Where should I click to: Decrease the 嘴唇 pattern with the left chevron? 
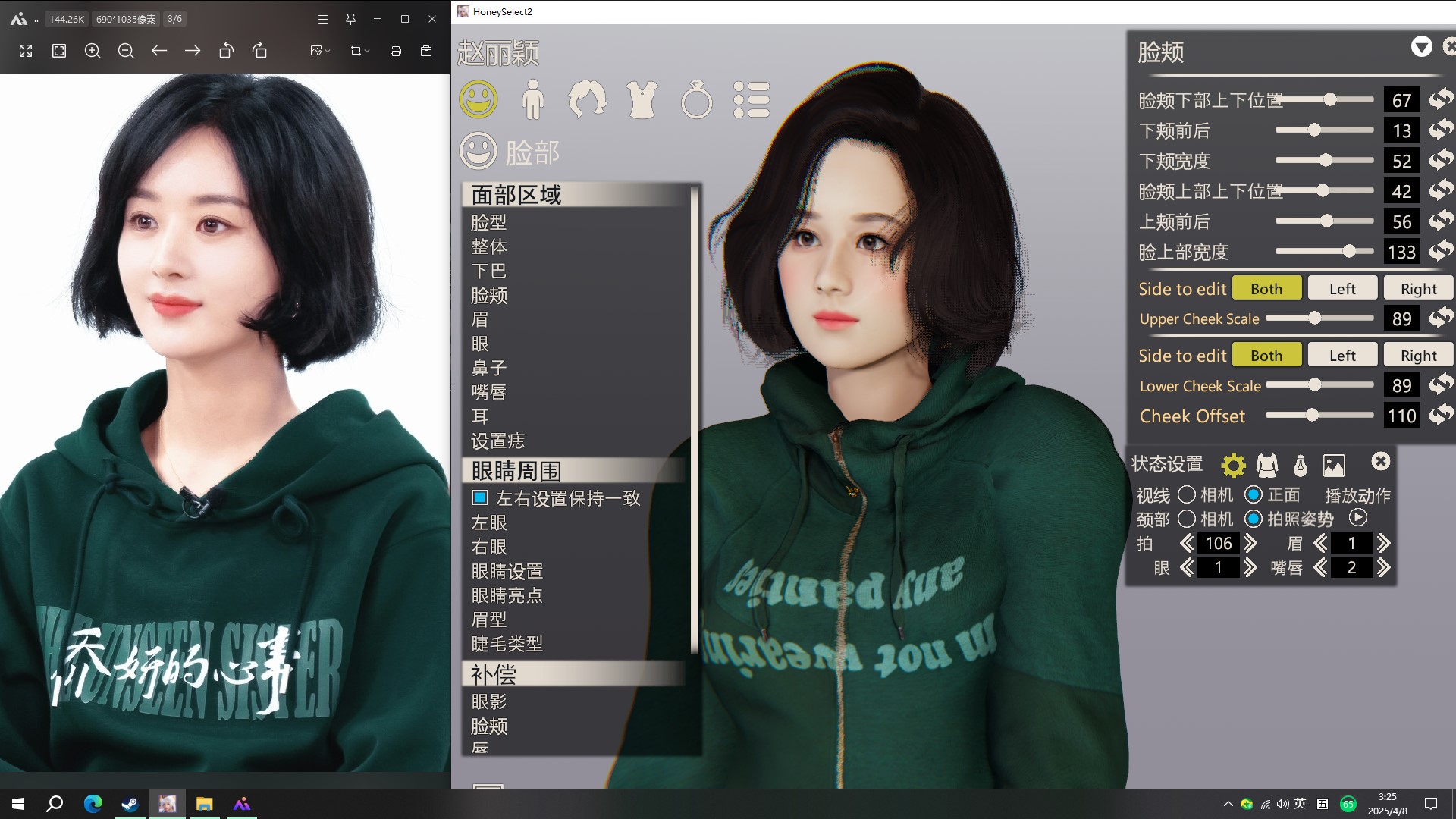(x=1320, y=568)
